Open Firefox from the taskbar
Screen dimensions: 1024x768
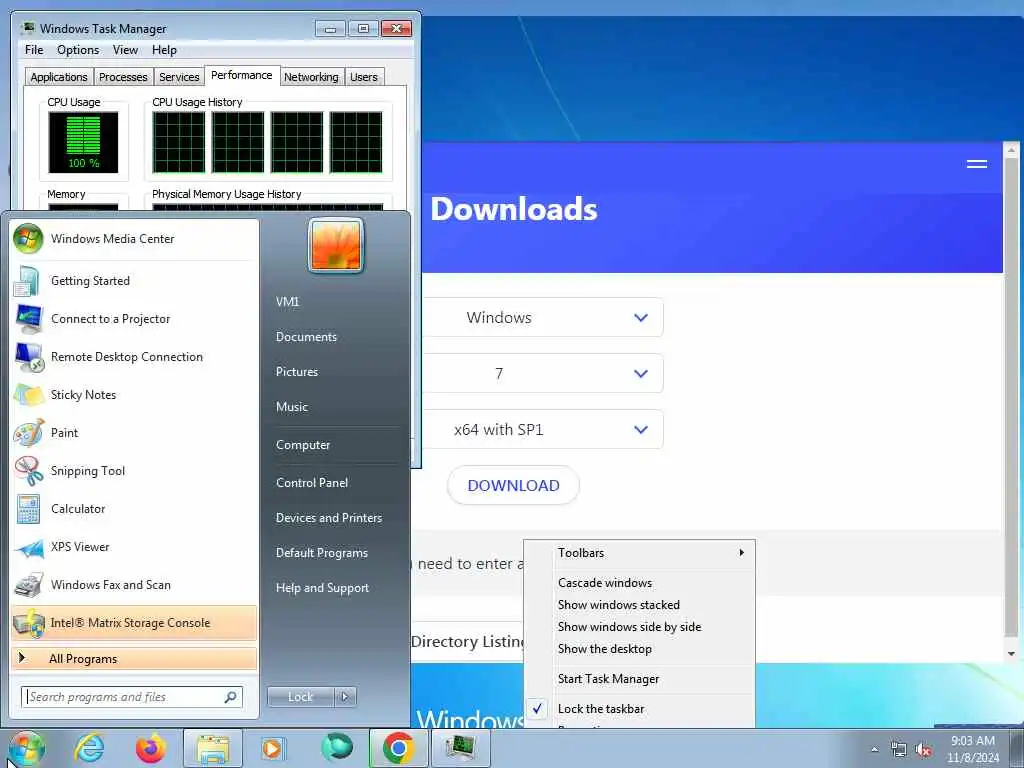click(150, 748)
